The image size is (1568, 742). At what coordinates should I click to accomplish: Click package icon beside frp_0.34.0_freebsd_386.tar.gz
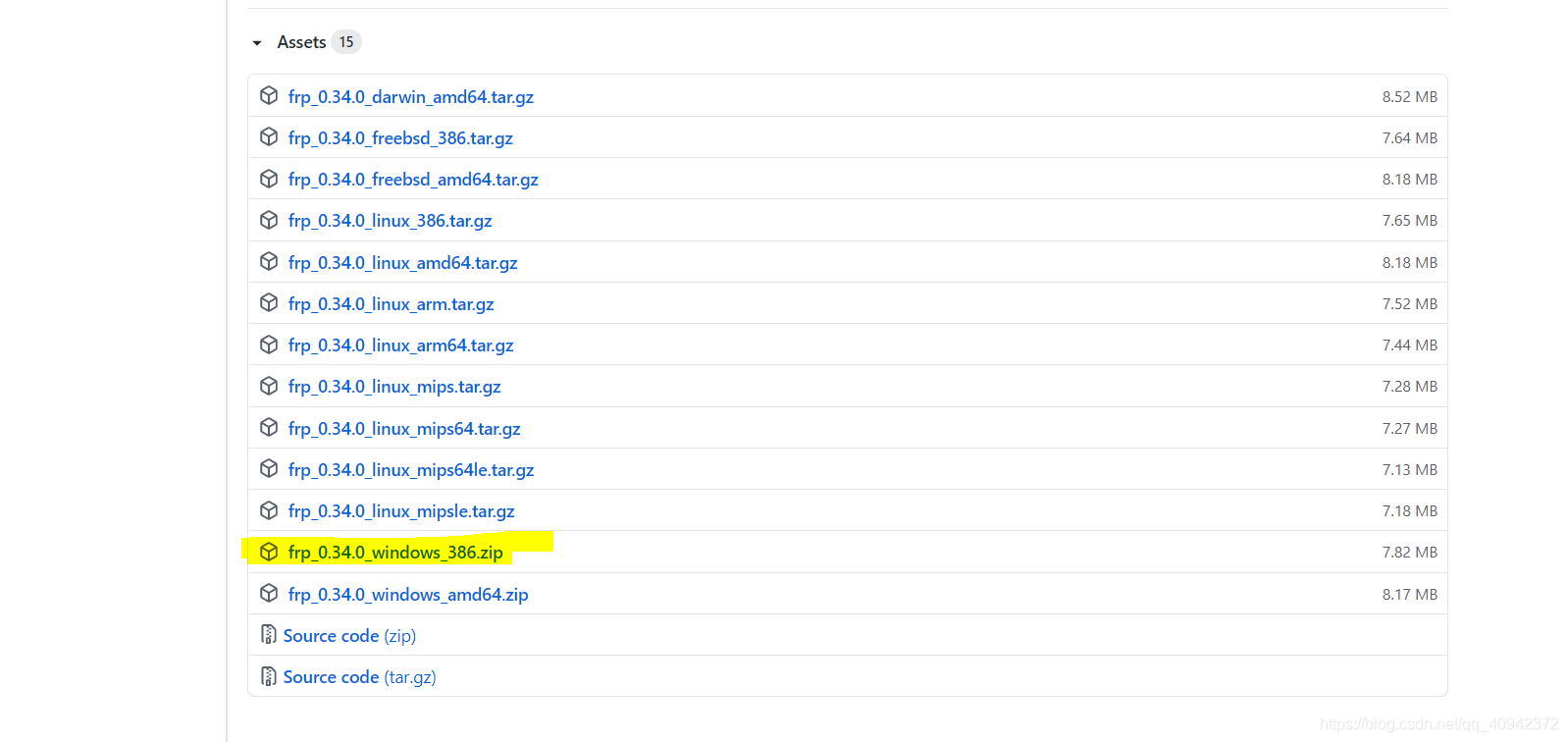[269, 136]
